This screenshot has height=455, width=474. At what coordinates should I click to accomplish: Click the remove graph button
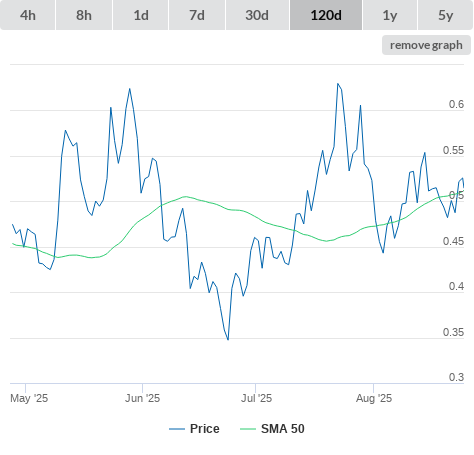pos(426,45)
